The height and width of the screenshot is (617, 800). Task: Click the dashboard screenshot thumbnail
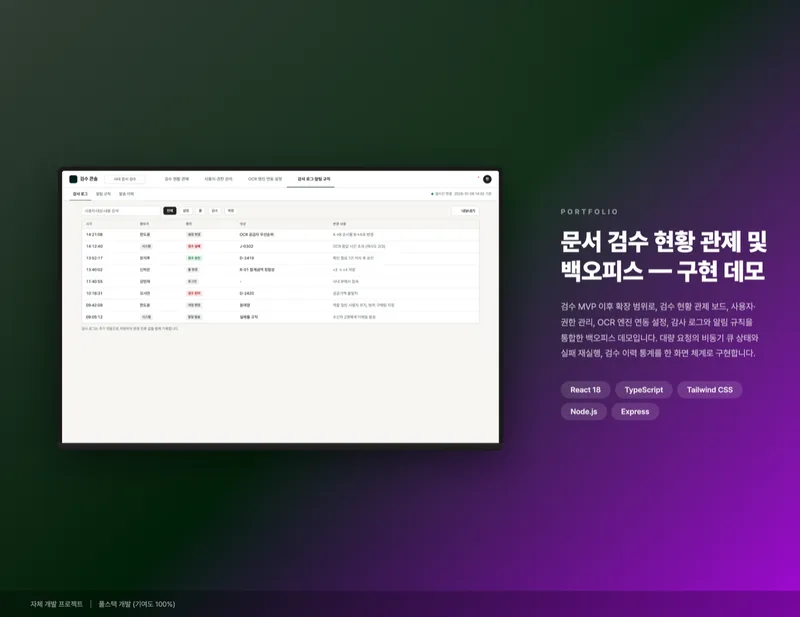(x=280, y=307)
